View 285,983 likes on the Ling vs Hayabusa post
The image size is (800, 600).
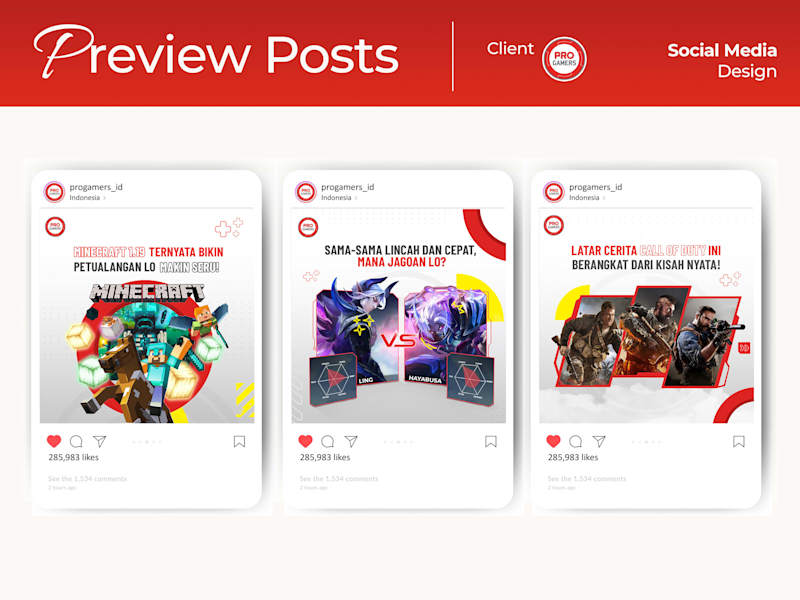[325, 457]
